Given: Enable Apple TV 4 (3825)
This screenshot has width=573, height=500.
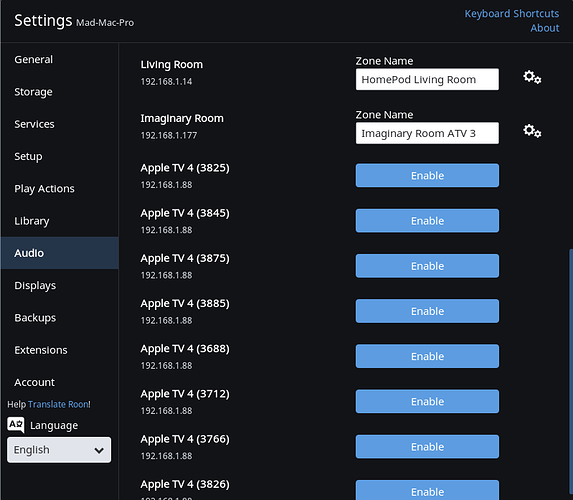Looking at the screenshot, I should pyautogui.click(x=427, y=175).
